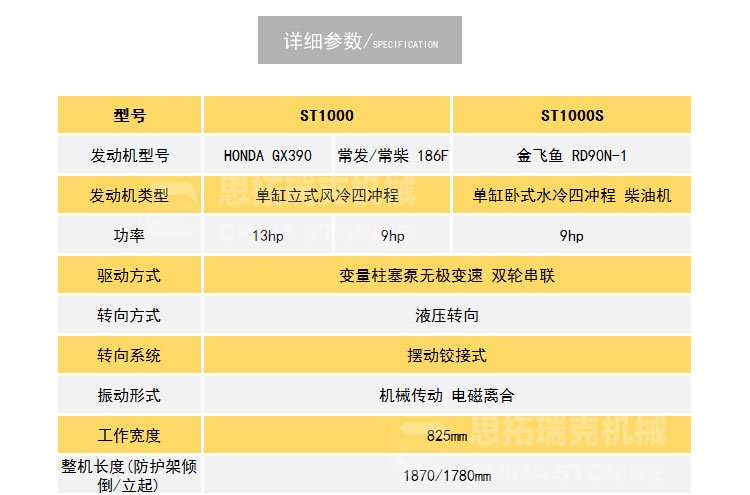Select the 功率 row label
Screen dimensions: 750x495
[129, 236]
